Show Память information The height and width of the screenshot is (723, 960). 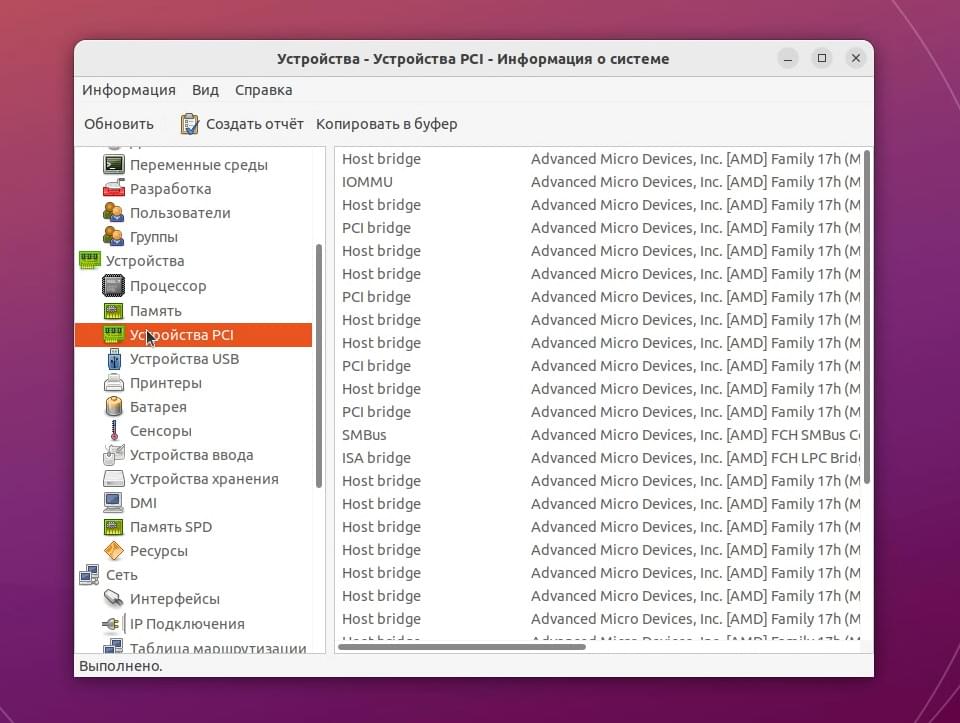(156, 311)
